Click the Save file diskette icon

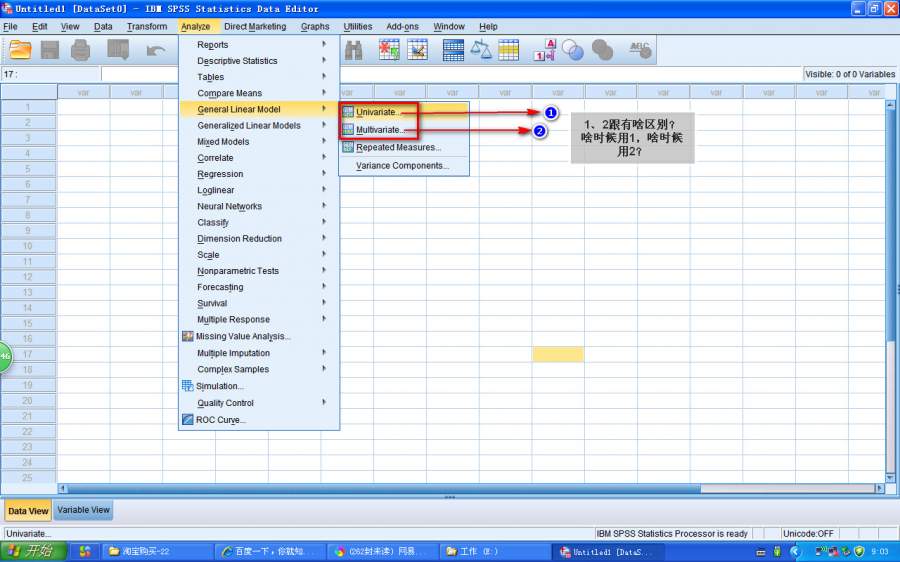(50, 50)
